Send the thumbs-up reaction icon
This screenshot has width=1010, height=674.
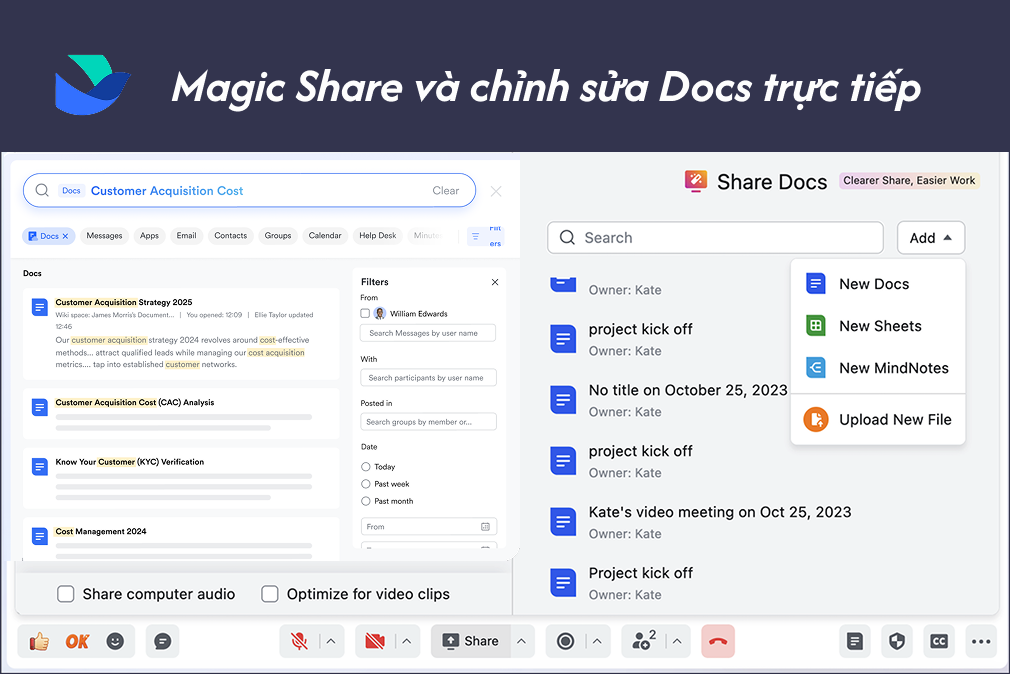pyautogui.click(x=39, y=641)
